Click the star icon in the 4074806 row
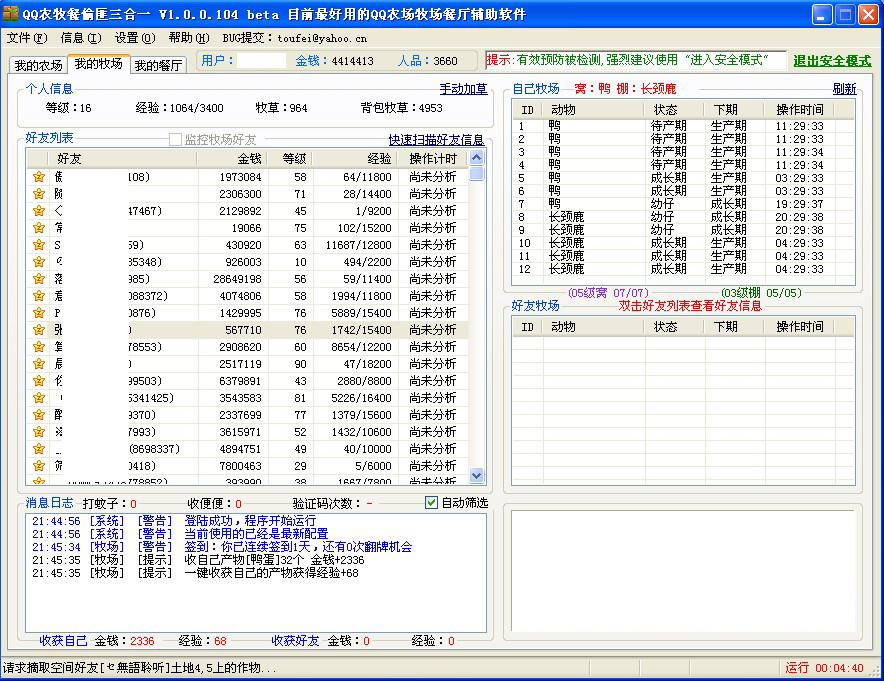Image resolution: width=884 pixels, height=681 pixels. coord(39,295)
